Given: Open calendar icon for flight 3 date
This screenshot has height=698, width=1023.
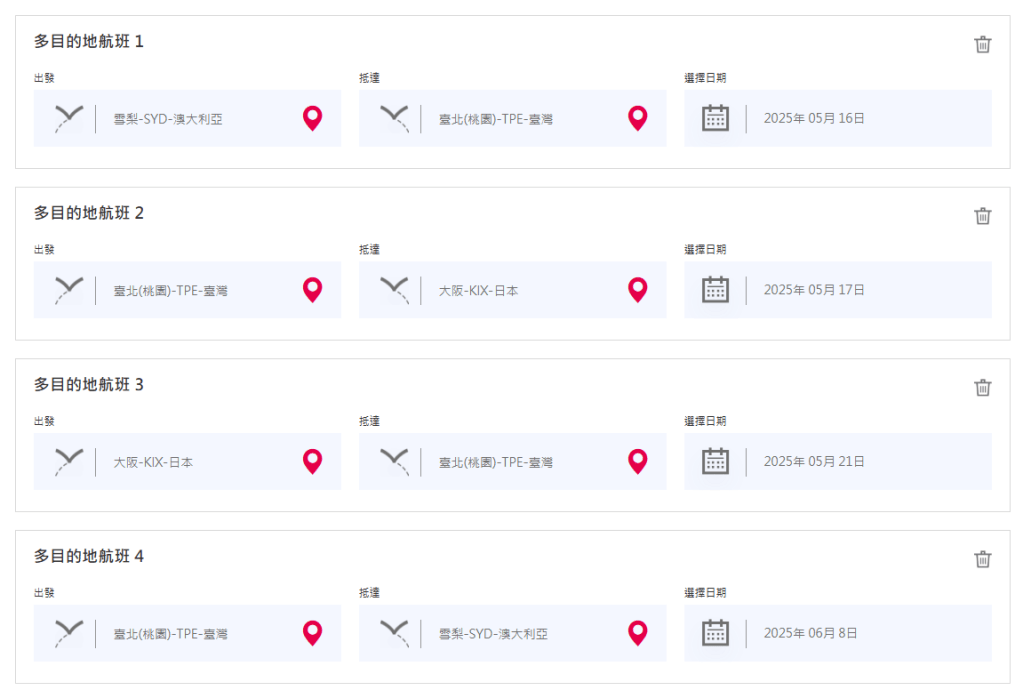Looking at the screenshot, I should [x=715, y=462].
